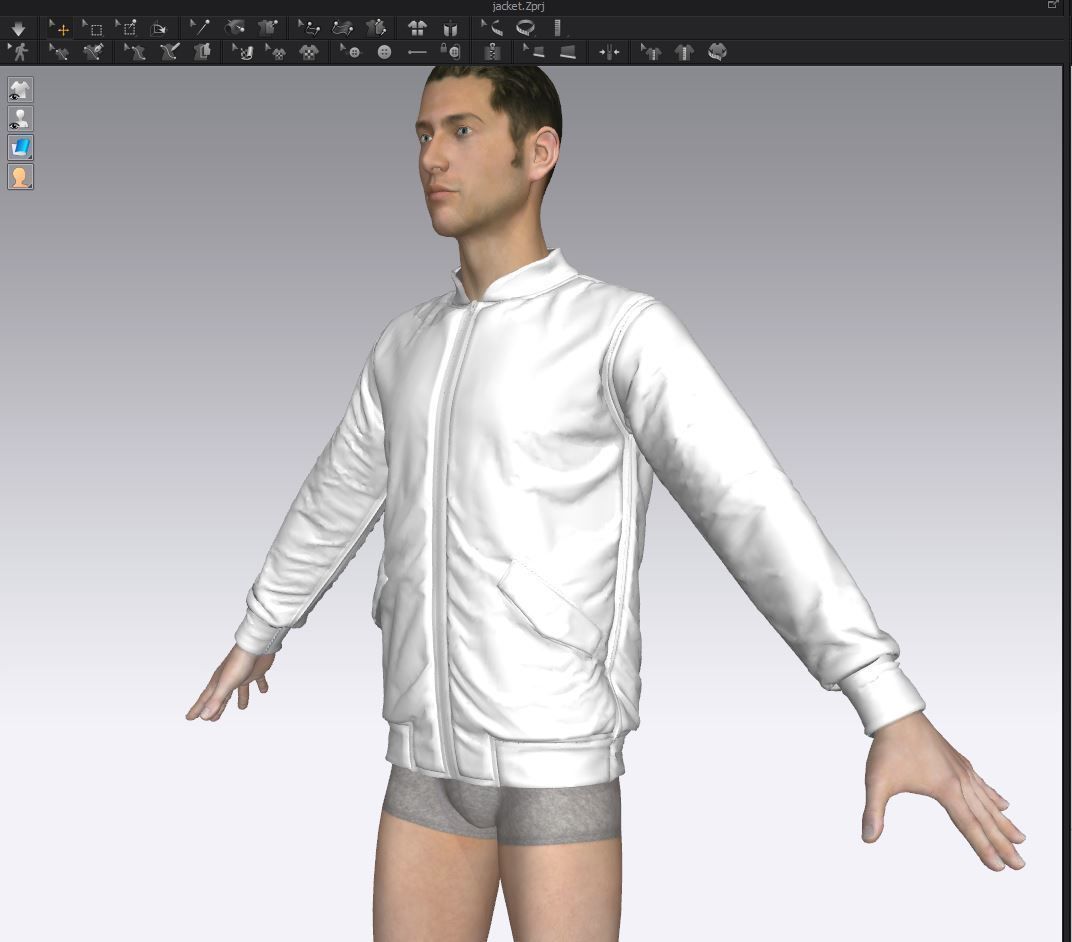Choose the Button placement tool
This screenshot has height=942, width=1072.
pos(384,52)
